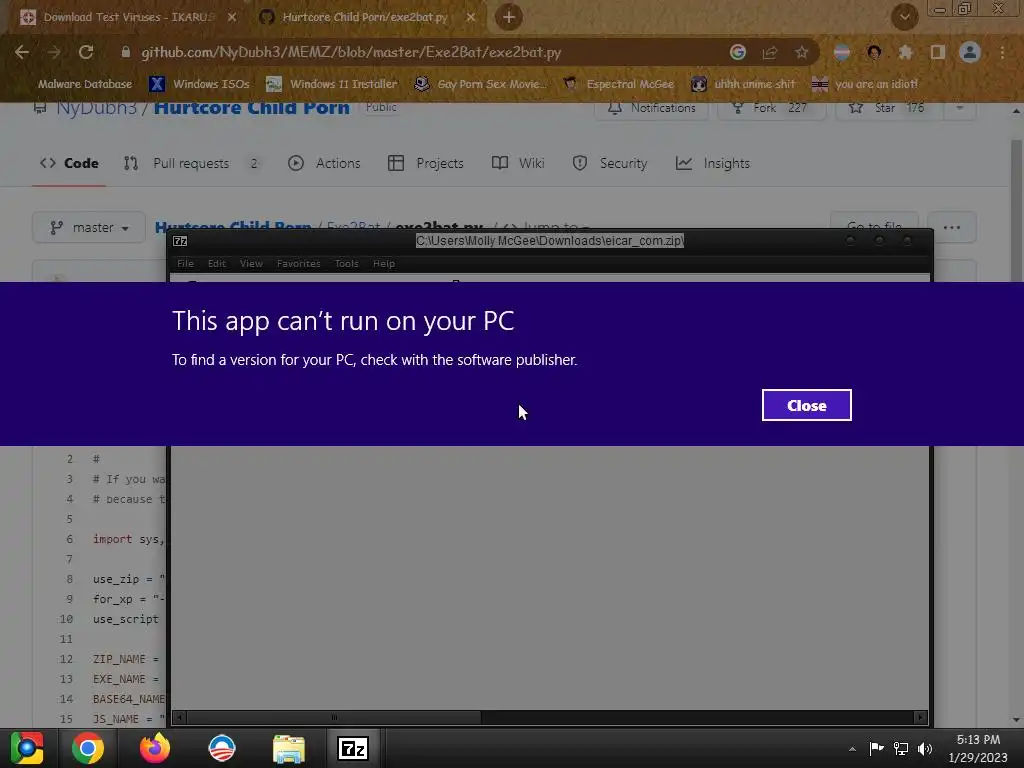Open the Chrome profile icon
Image resolution: width=1024 pixels, height=768 pixels.
970,52
